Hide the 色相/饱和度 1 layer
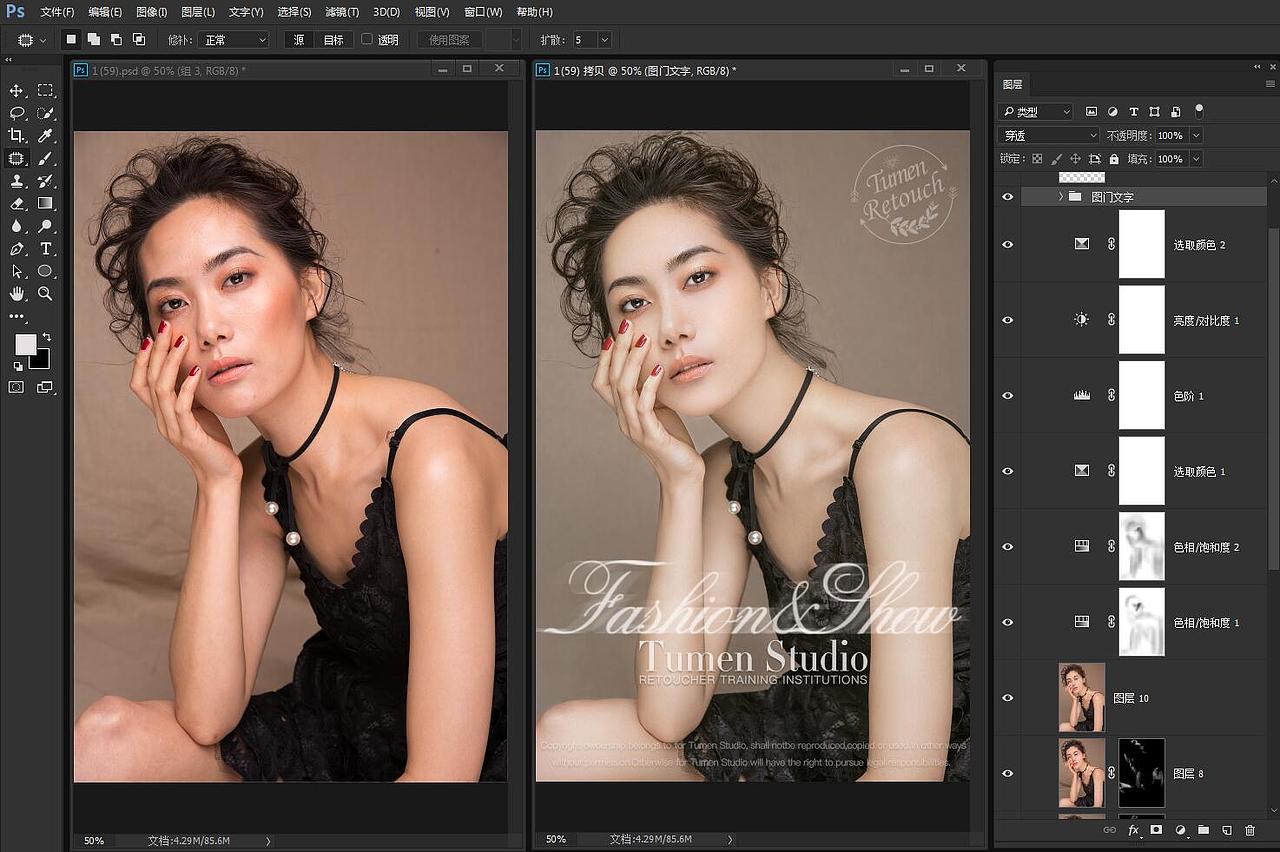 (x=1007, y=622)
